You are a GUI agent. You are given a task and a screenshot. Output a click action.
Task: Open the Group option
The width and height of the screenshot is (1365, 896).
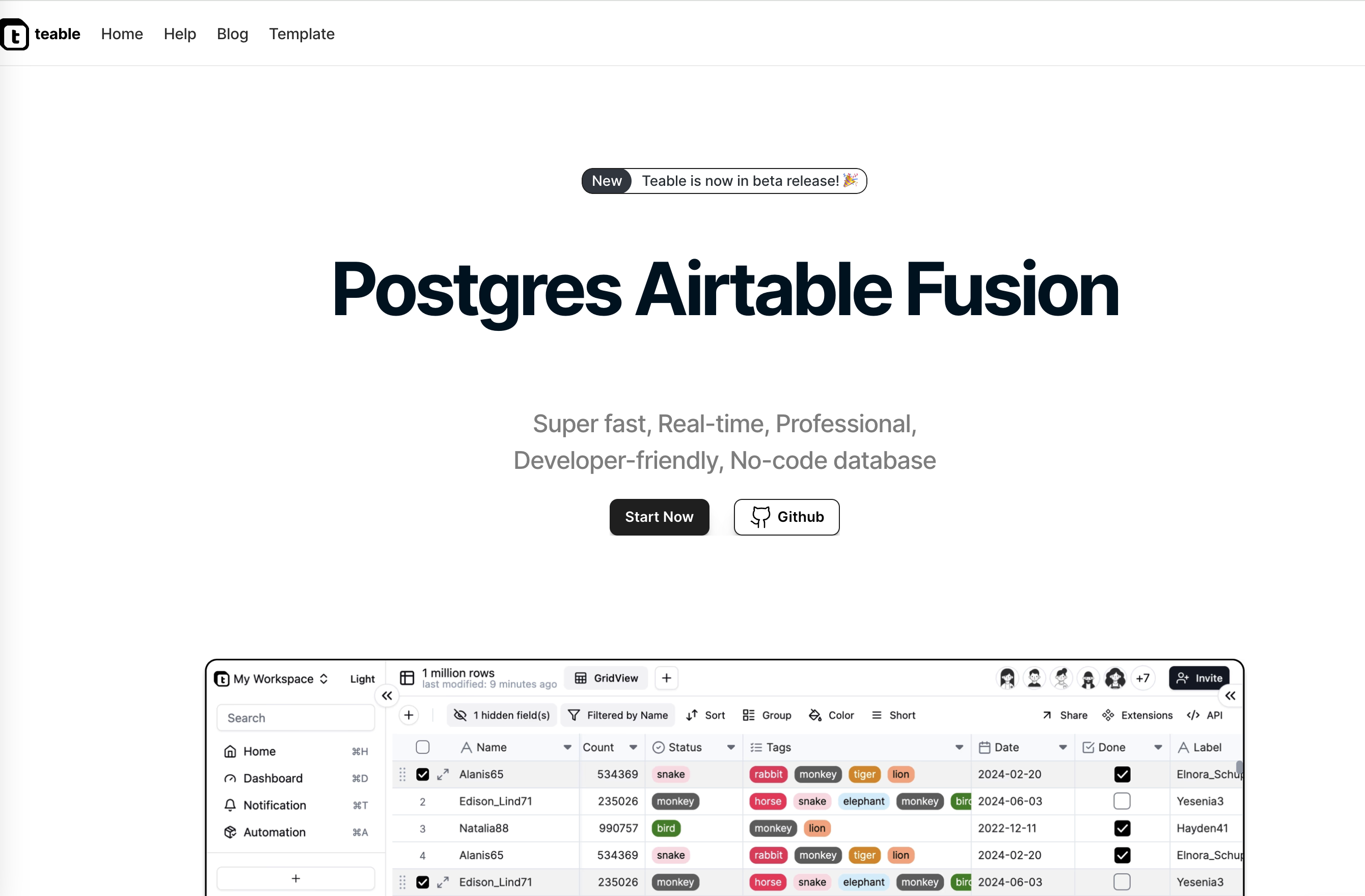767,715
